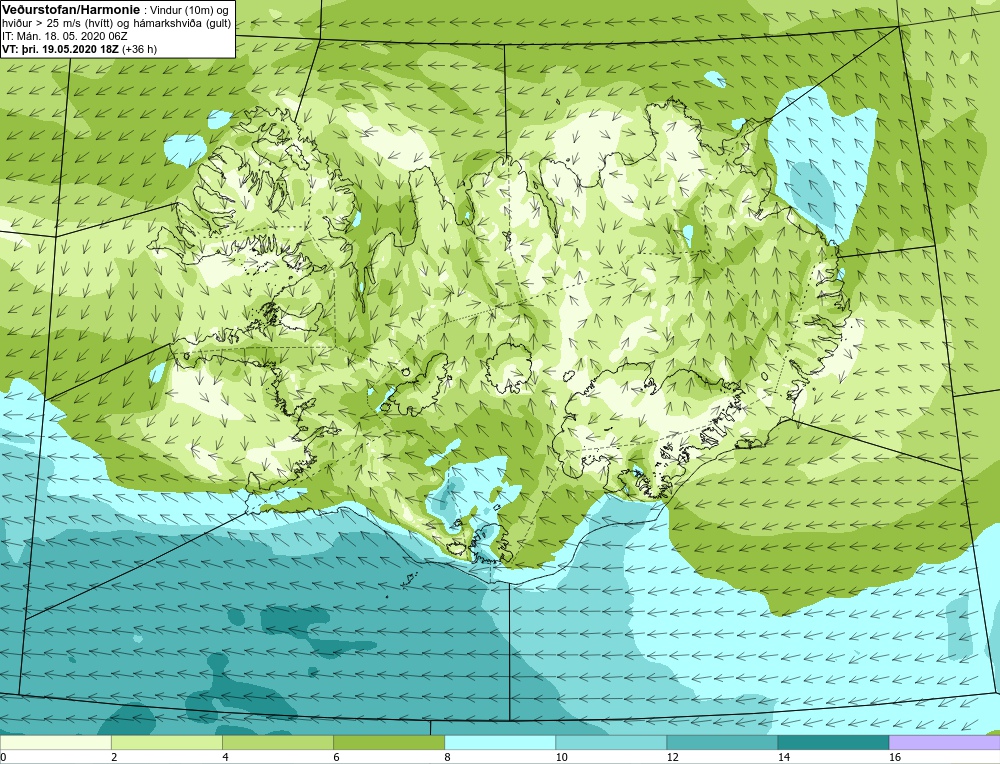Click the legend scale label "14"
Screen dimensions: 1000x764
(783, 757)
